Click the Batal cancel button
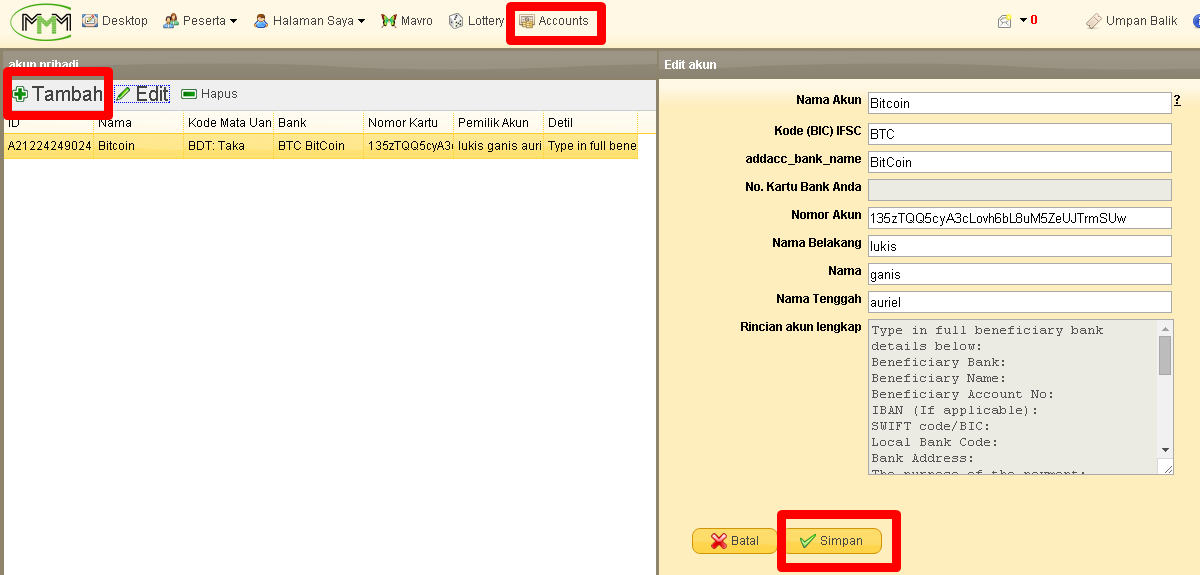1200x575 pixels. tap(734, 541)
